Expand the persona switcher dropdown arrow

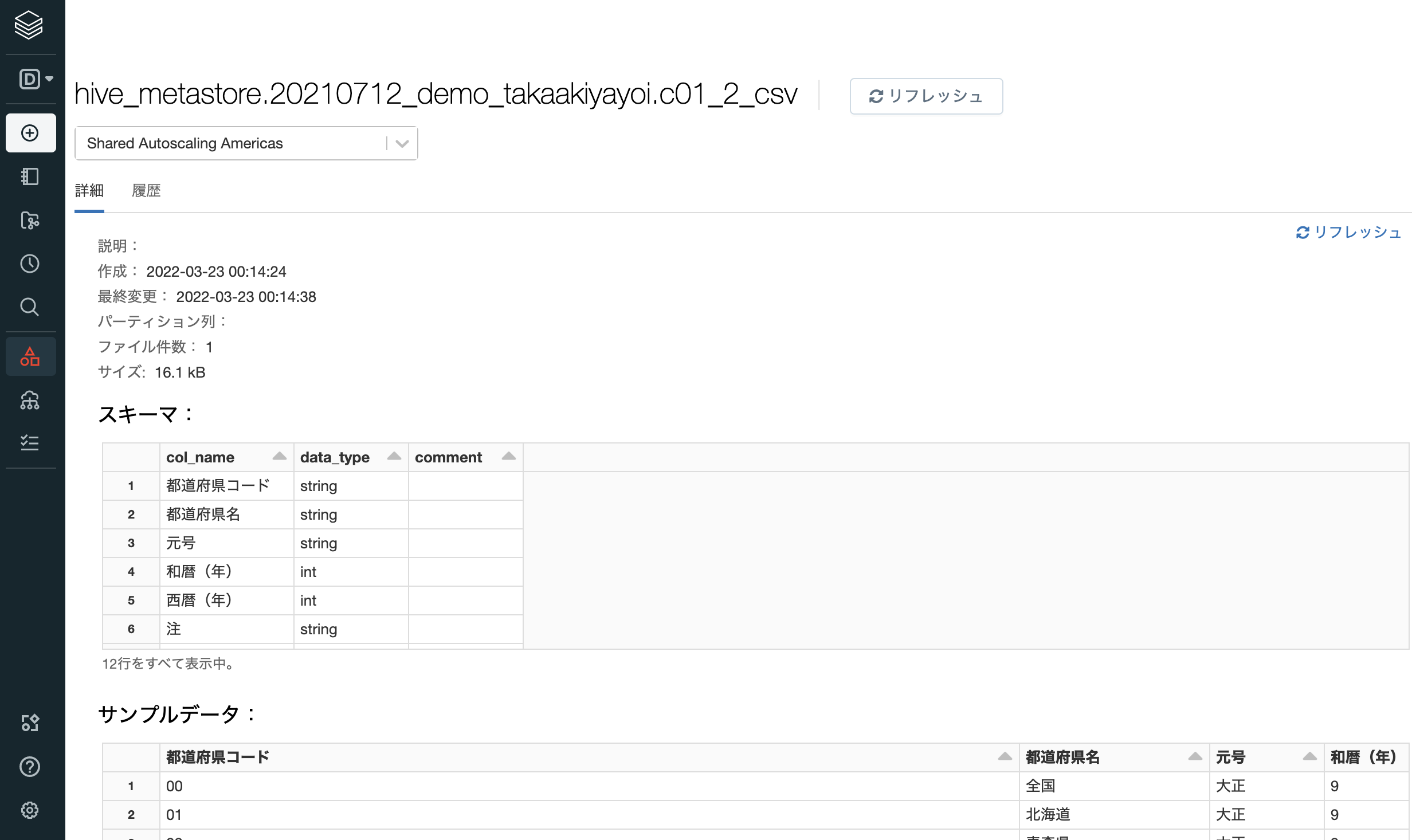[48, 78]
